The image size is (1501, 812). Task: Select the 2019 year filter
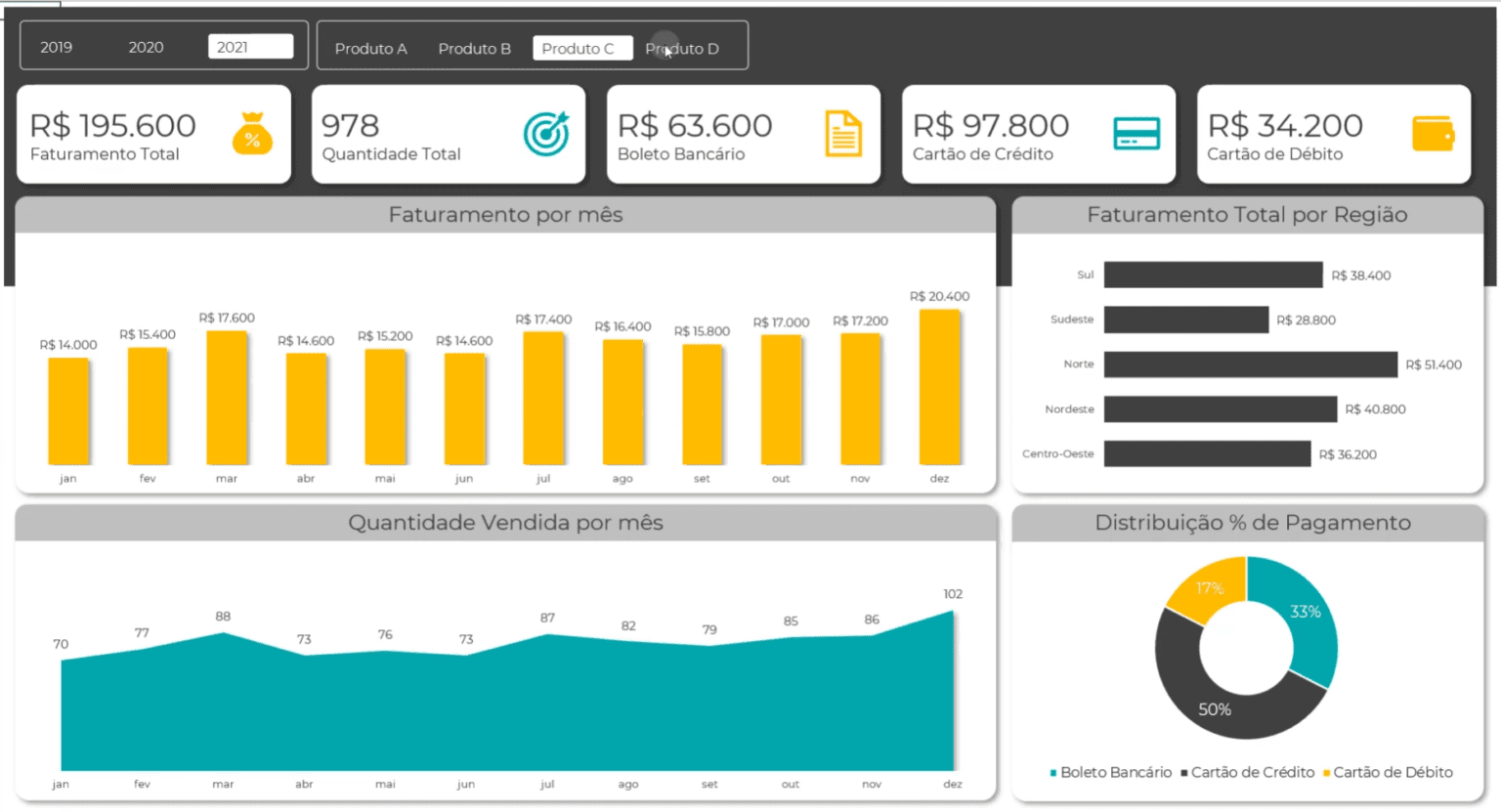(56, 46)
